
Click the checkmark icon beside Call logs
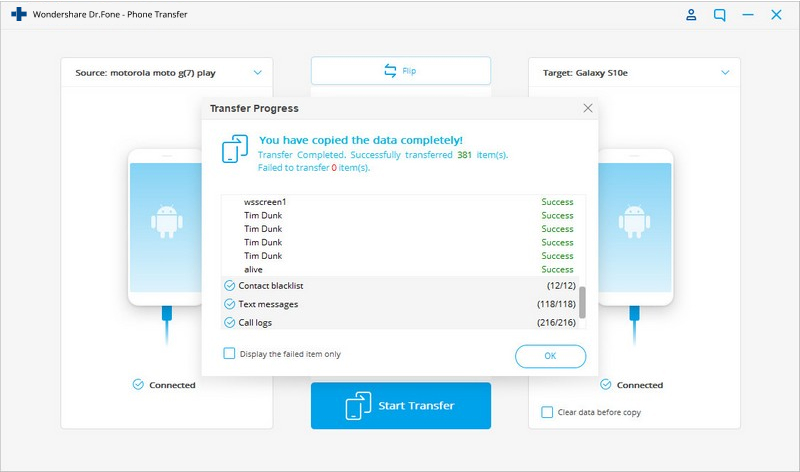[230, 322]
